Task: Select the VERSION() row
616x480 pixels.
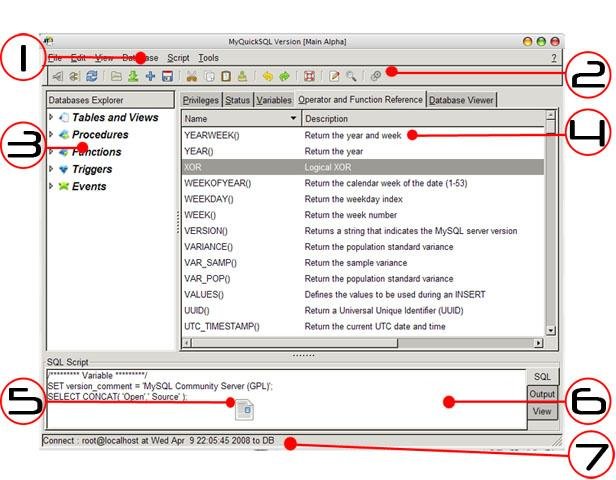Action: tap(363, 231)
